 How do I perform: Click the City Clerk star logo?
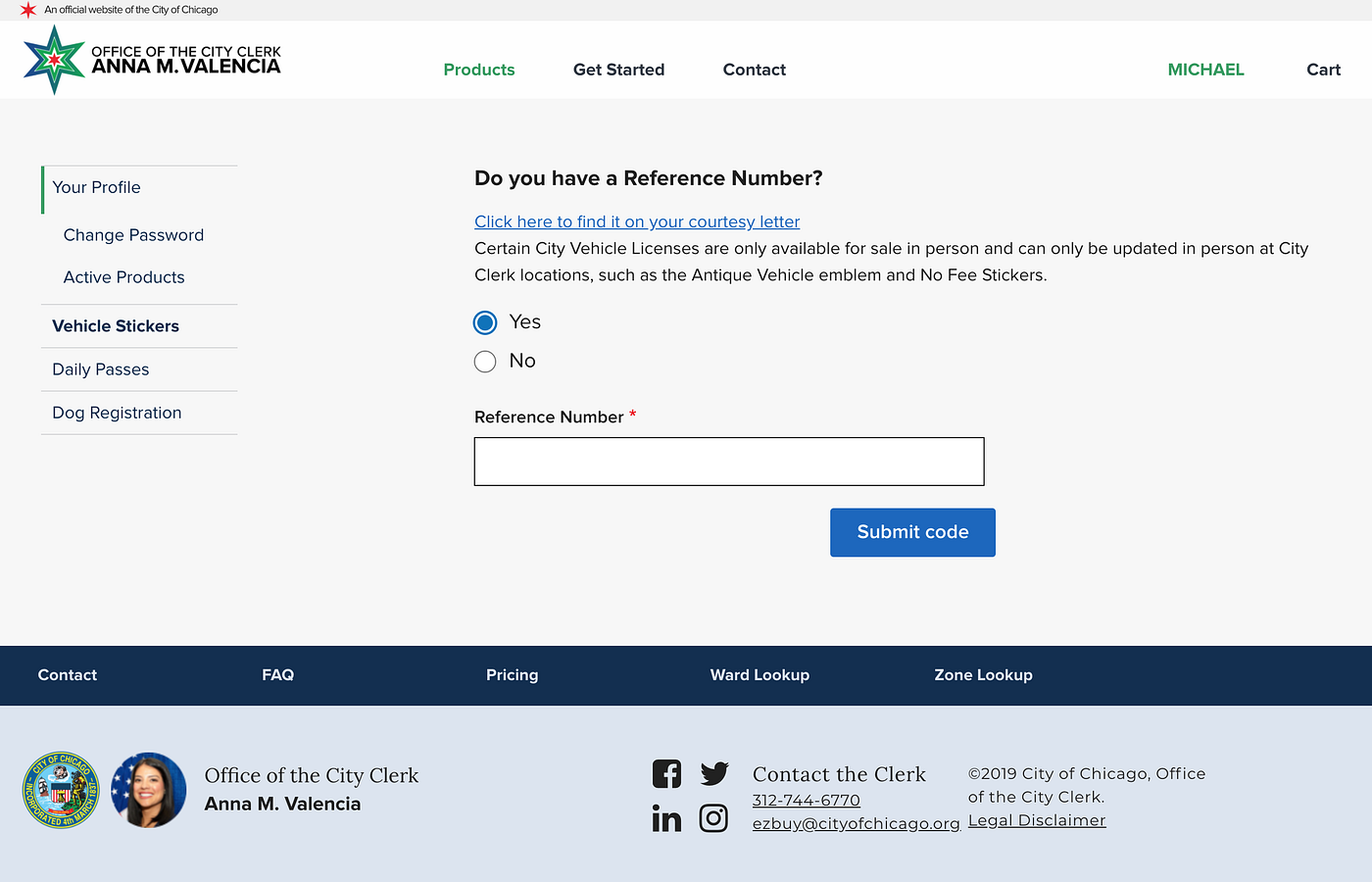tap(54, 59)
